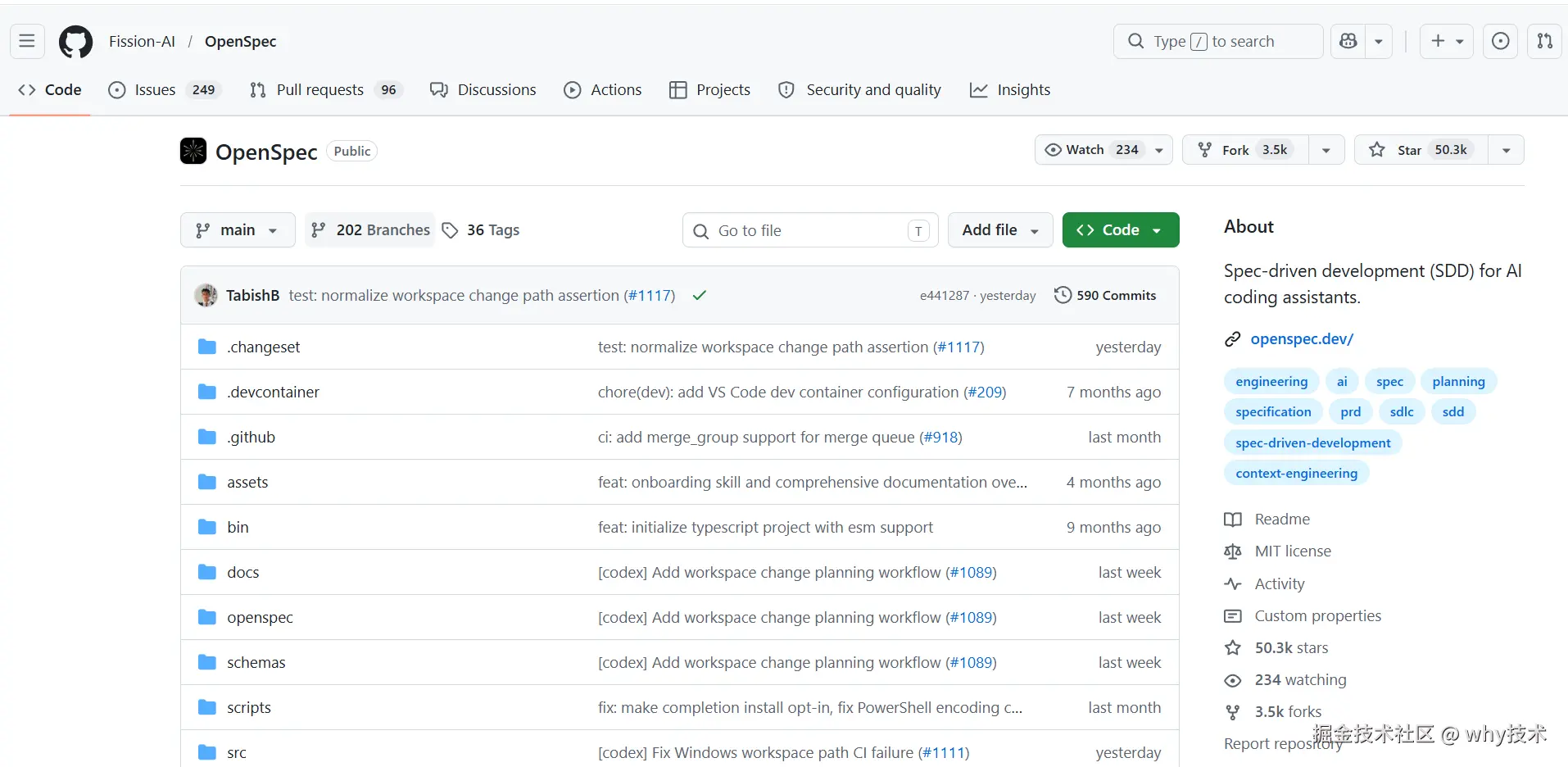Select the context-engineering topic tag
This screenshot has width=1568, height=767.
(x=1296, y=473)
